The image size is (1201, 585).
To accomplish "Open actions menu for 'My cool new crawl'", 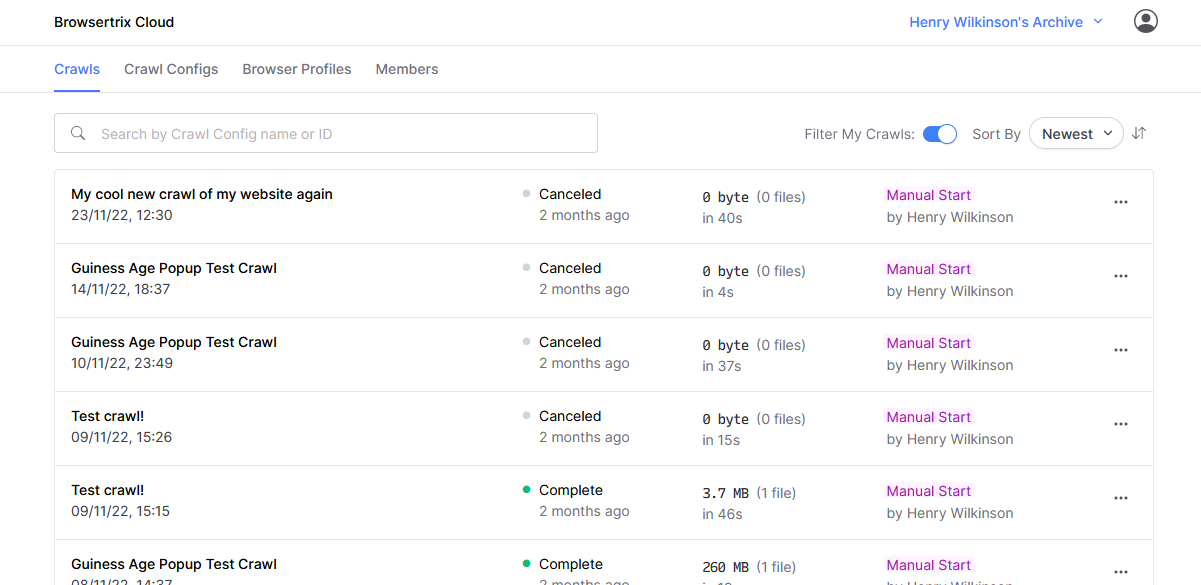I will click(1121, 202).
